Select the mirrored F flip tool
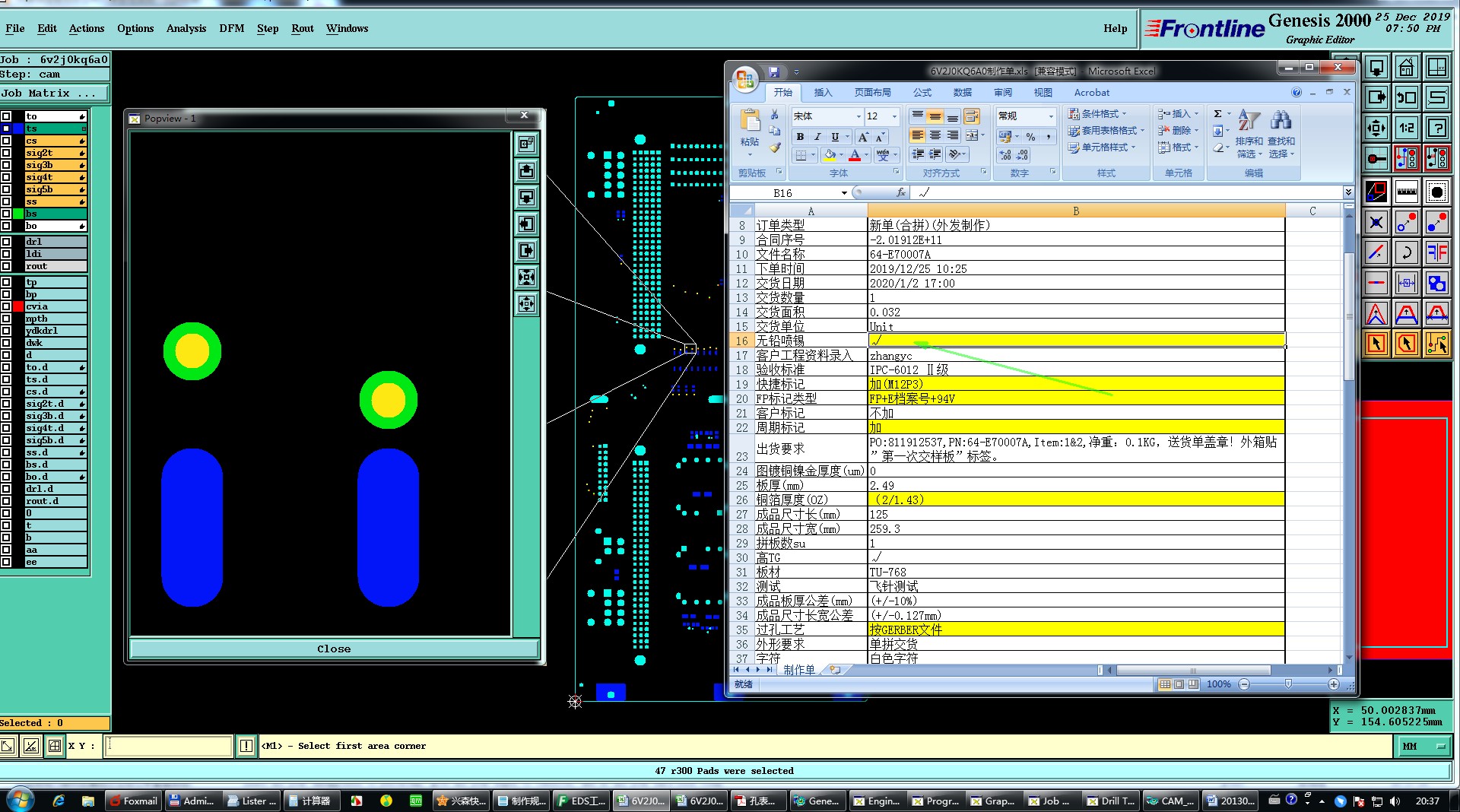 point(1436,252)
